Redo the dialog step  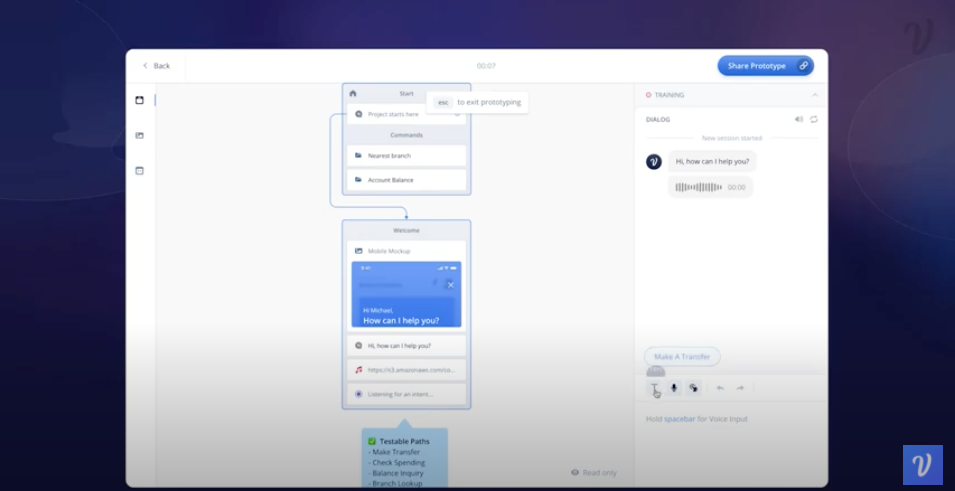(740, 388)
